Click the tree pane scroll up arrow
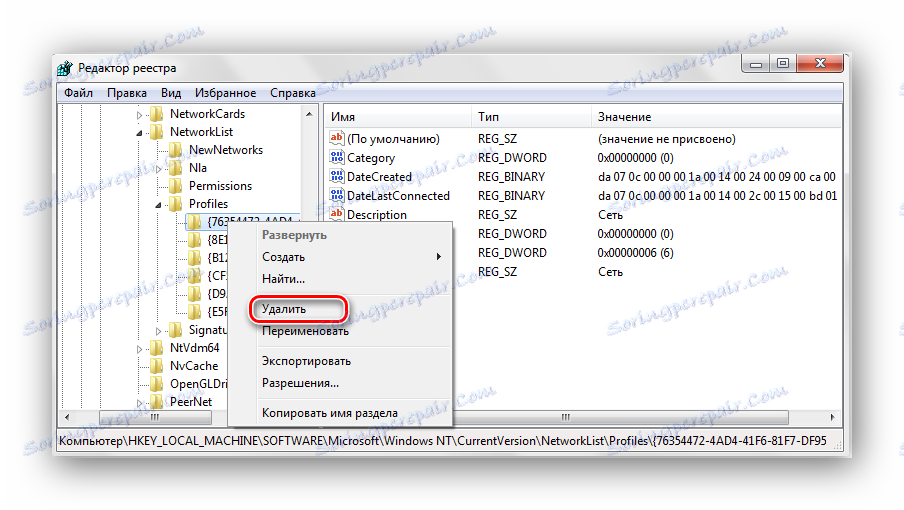The width and height of the screenshot is (904, 510). point(310,114)
